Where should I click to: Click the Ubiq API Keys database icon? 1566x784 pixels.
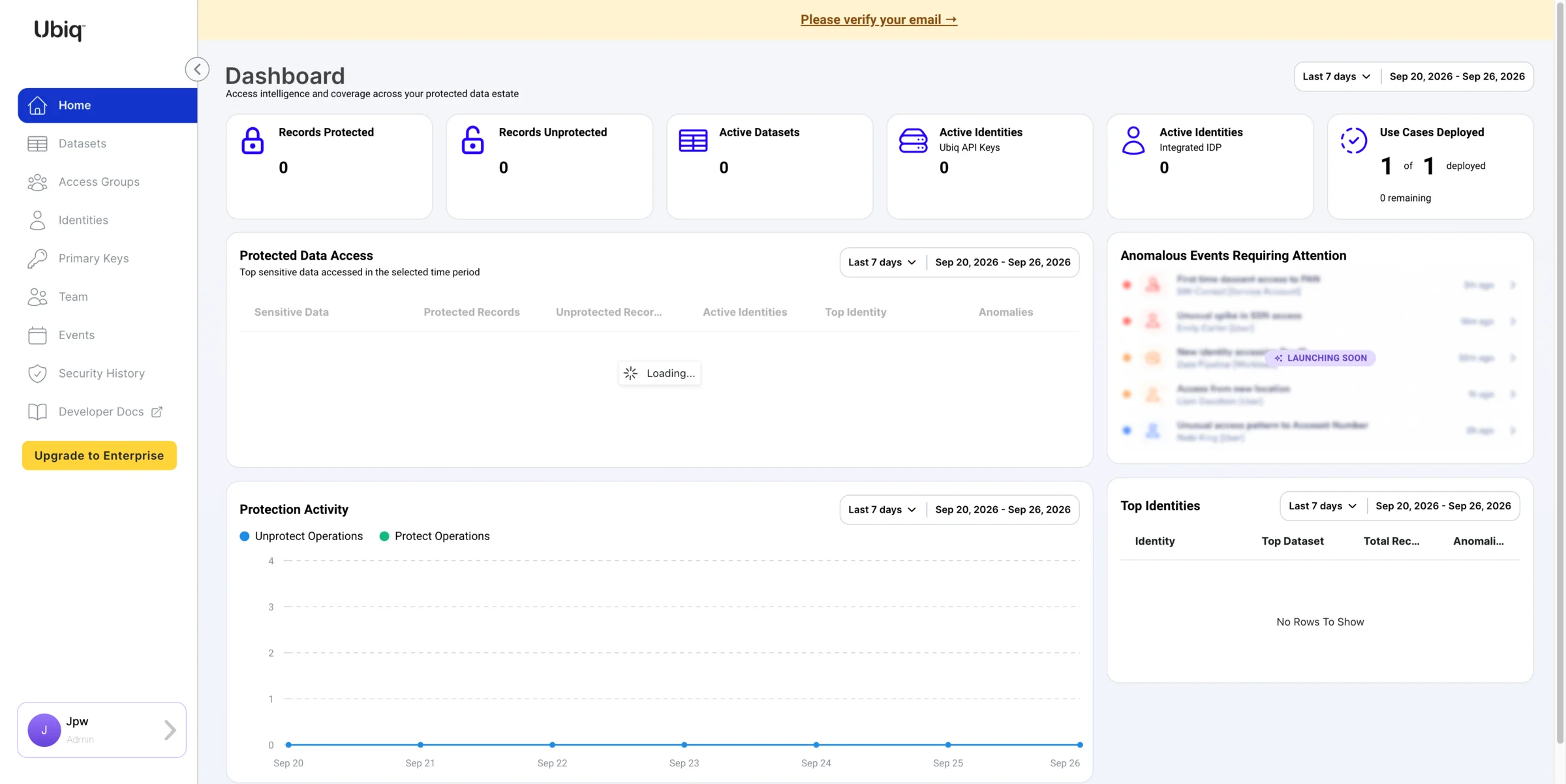point(913,140)
